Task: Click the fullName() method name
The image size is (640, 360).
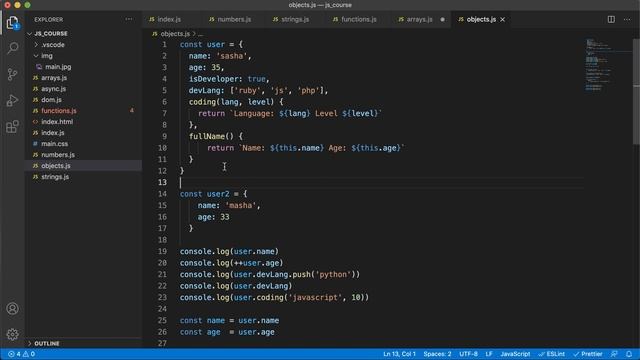Action: point(207,136)
